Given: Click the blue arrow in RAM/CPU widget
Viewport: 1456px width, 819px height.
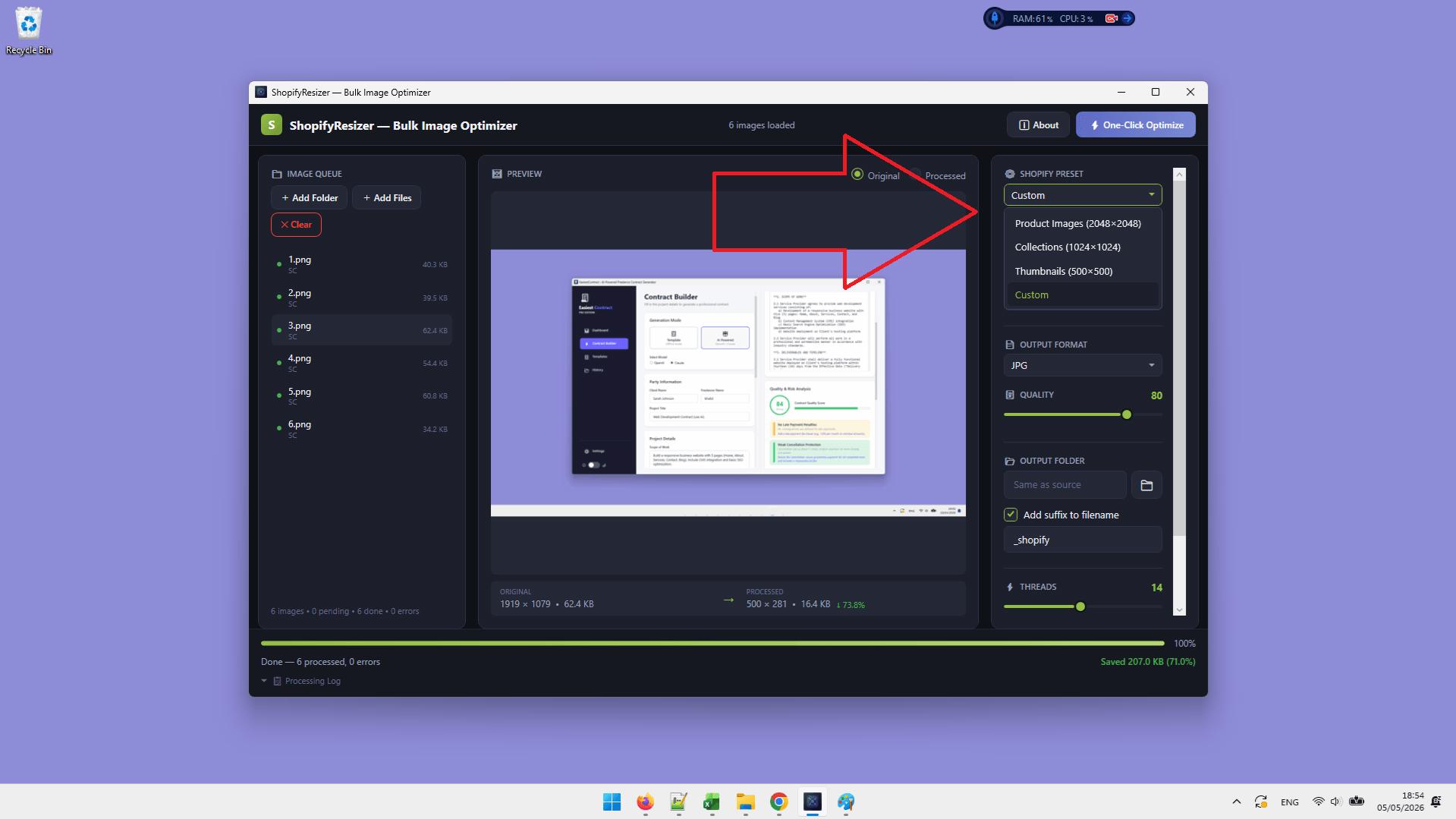Looking at the screenshot, I should coord(1127,18).
